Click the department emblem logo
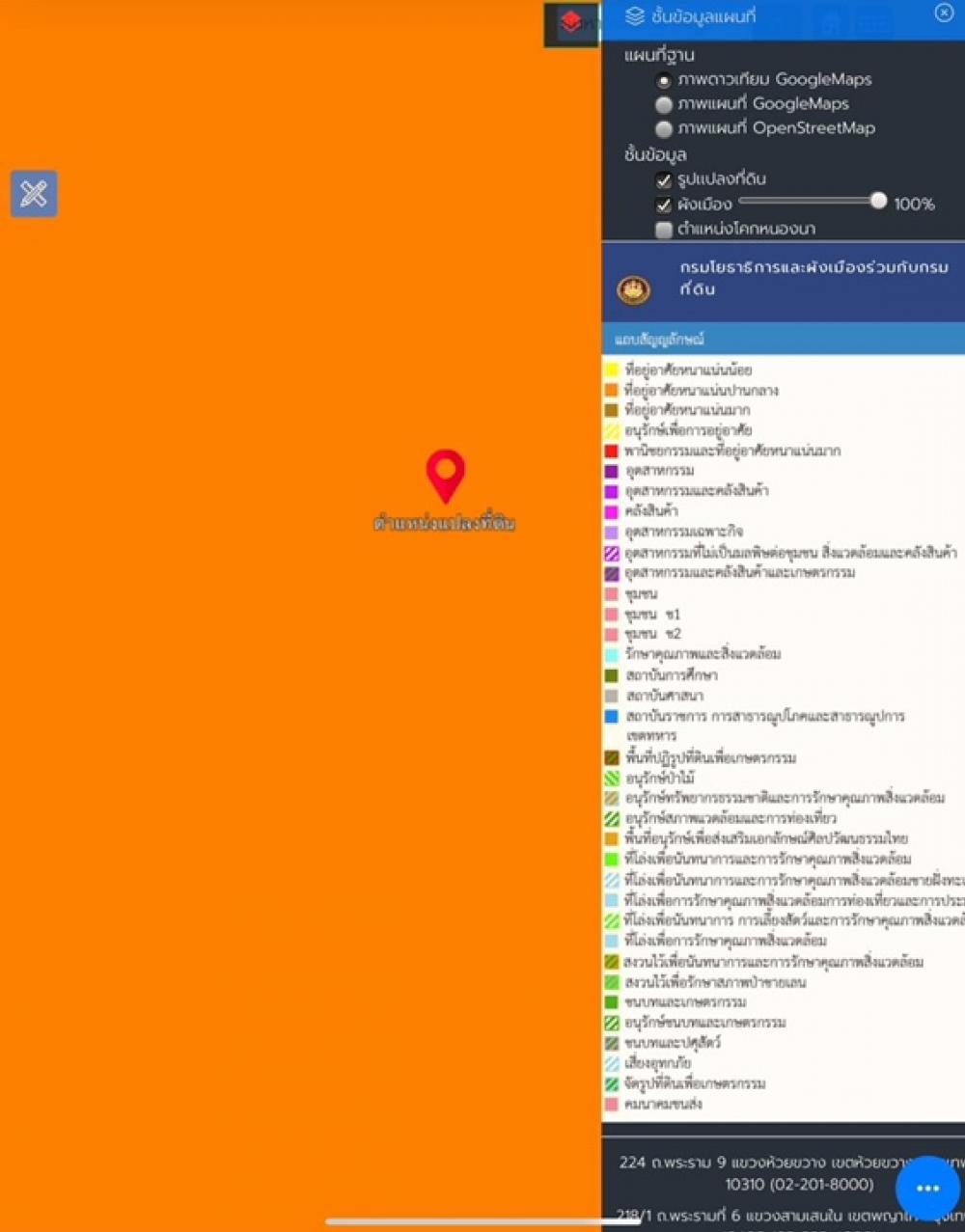The height and width of the screenshot is (1232, 965). [634, 288]
